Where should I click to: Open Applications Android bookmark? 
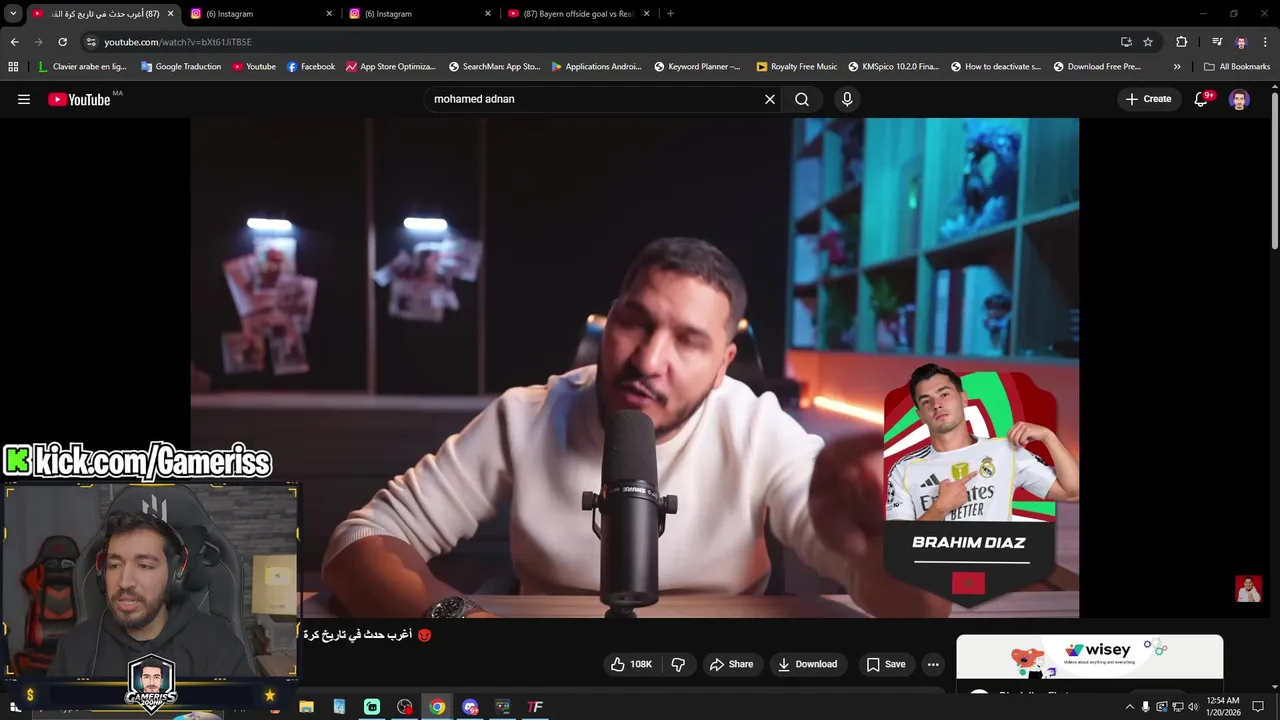597,67
